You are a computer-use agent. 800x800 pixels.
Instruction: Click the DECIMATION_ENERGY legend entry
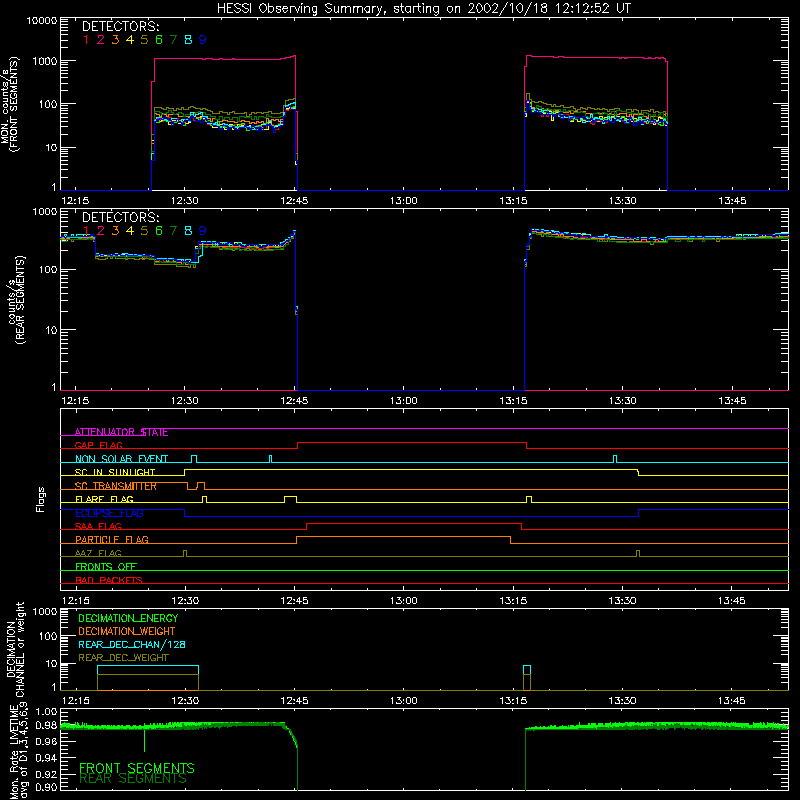[x=128, y=618]
